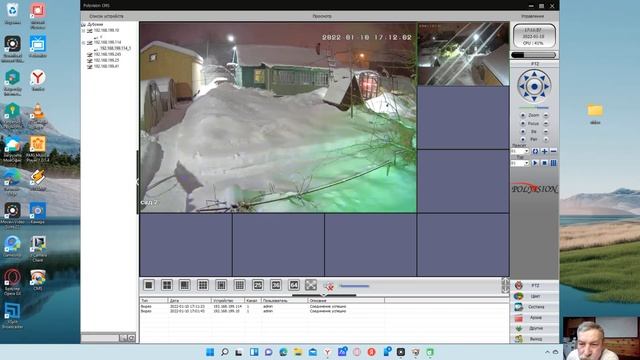Click the plus button left of Zoom
640x360 pixels.
(523, 116)
